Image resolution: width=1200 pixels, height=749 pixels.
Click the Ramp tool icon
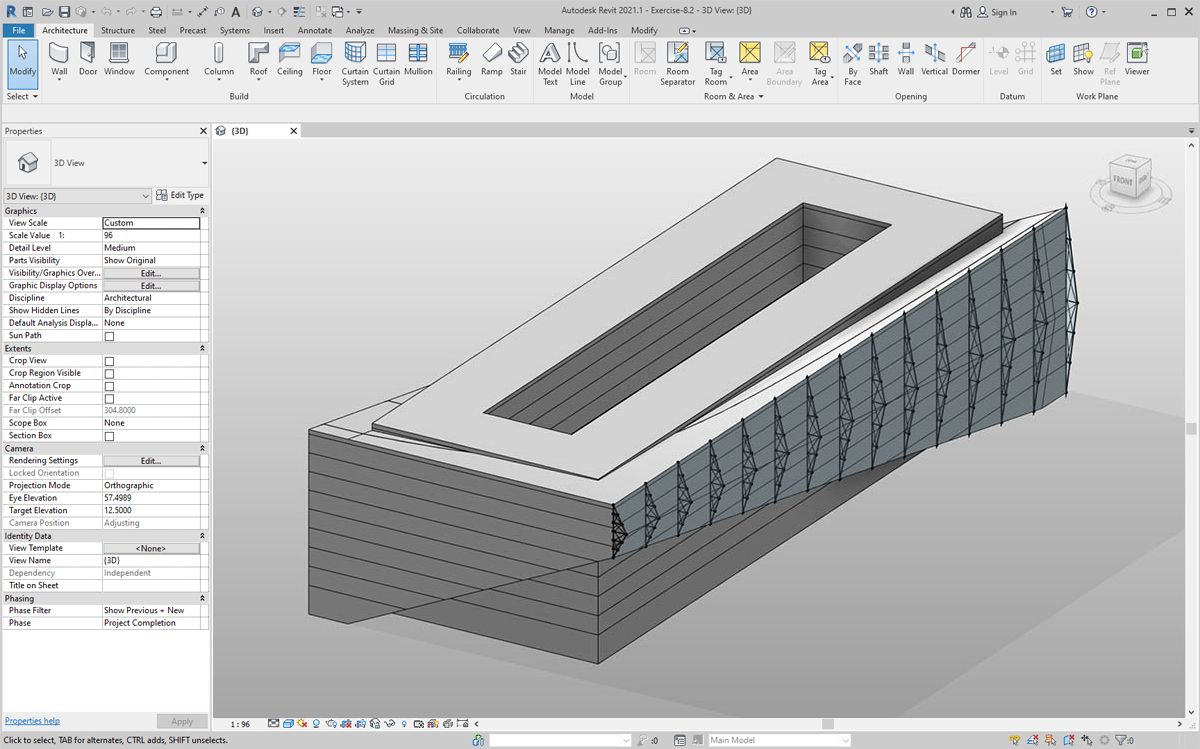[492, 59]
